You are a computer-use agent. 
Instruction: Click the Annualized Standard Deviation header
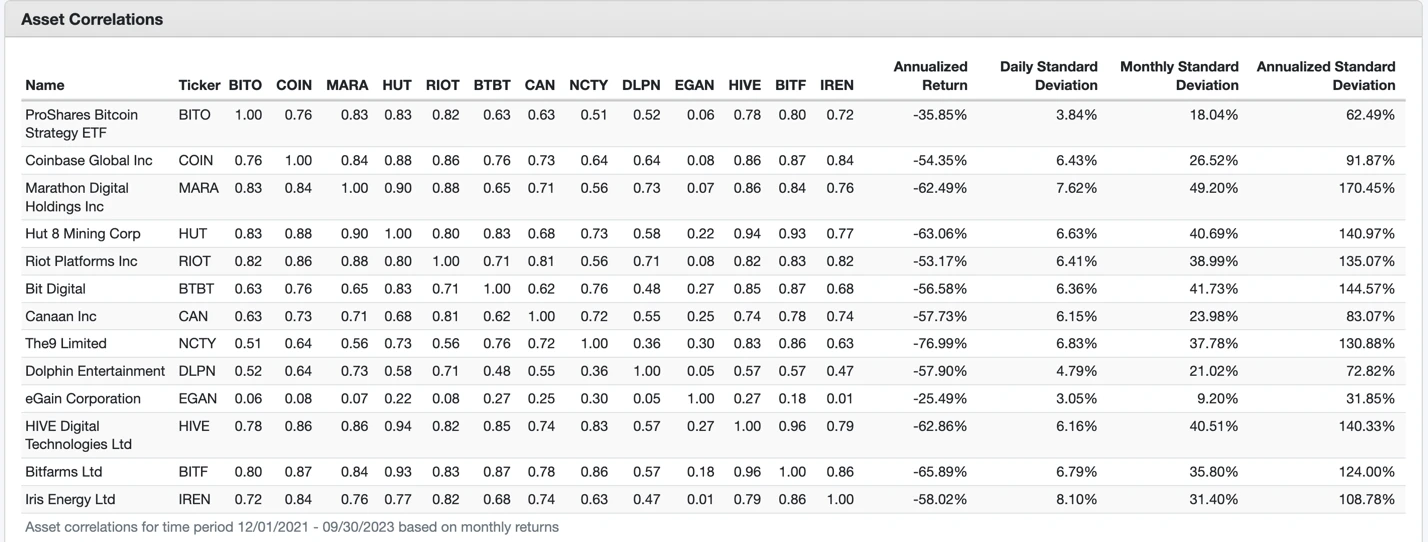[1325, 76]
